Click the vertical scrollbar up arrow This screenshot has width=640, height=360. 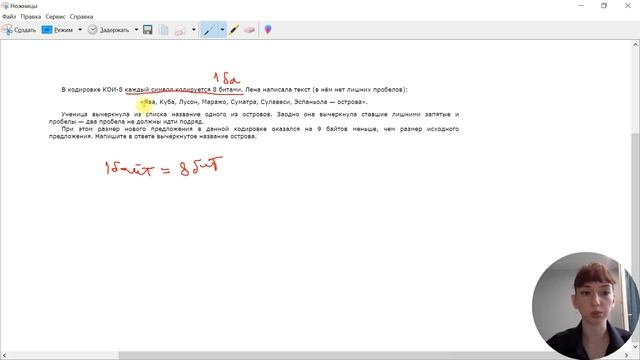636,44
